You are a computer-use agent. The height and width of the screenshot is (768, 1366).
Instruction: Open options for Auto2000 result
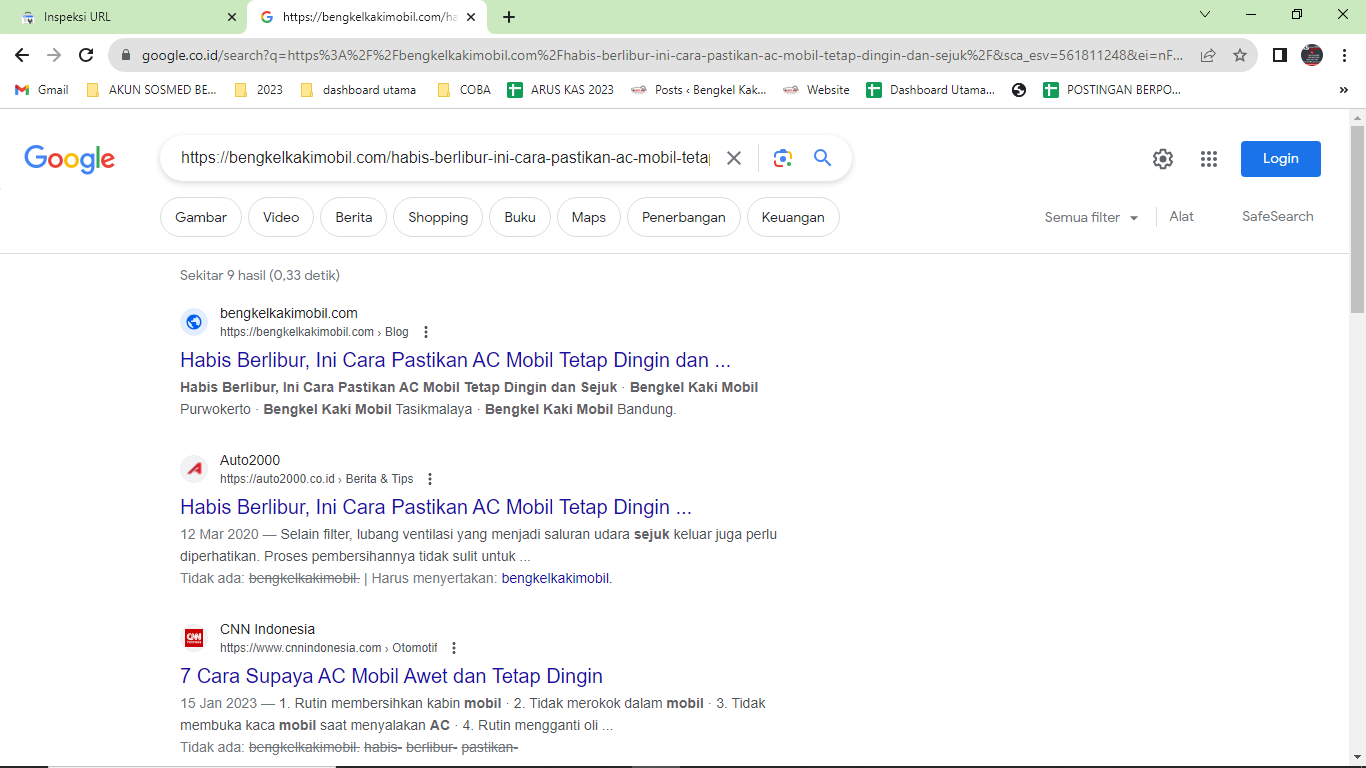(x=430, y=479)
